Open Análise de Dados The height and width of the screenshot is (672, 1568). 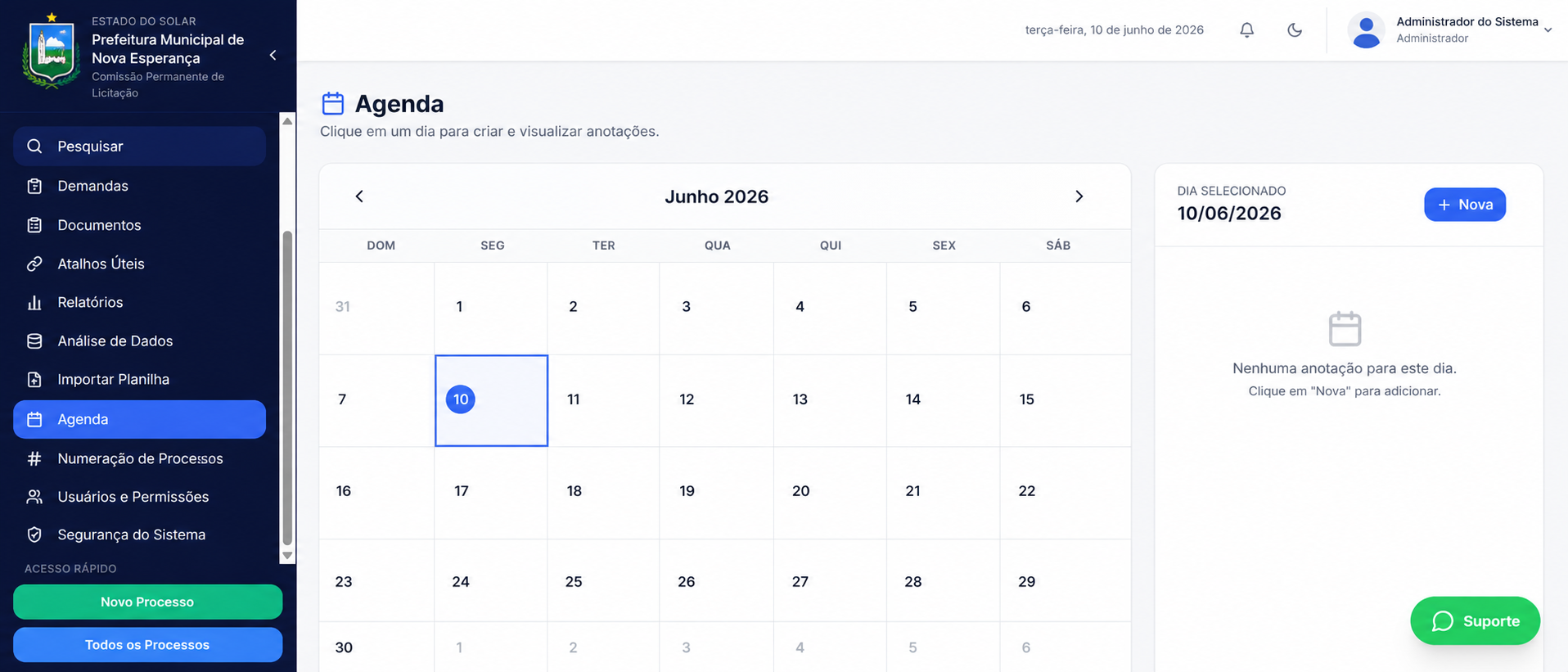pyautogui.click(x=139, y=341)
